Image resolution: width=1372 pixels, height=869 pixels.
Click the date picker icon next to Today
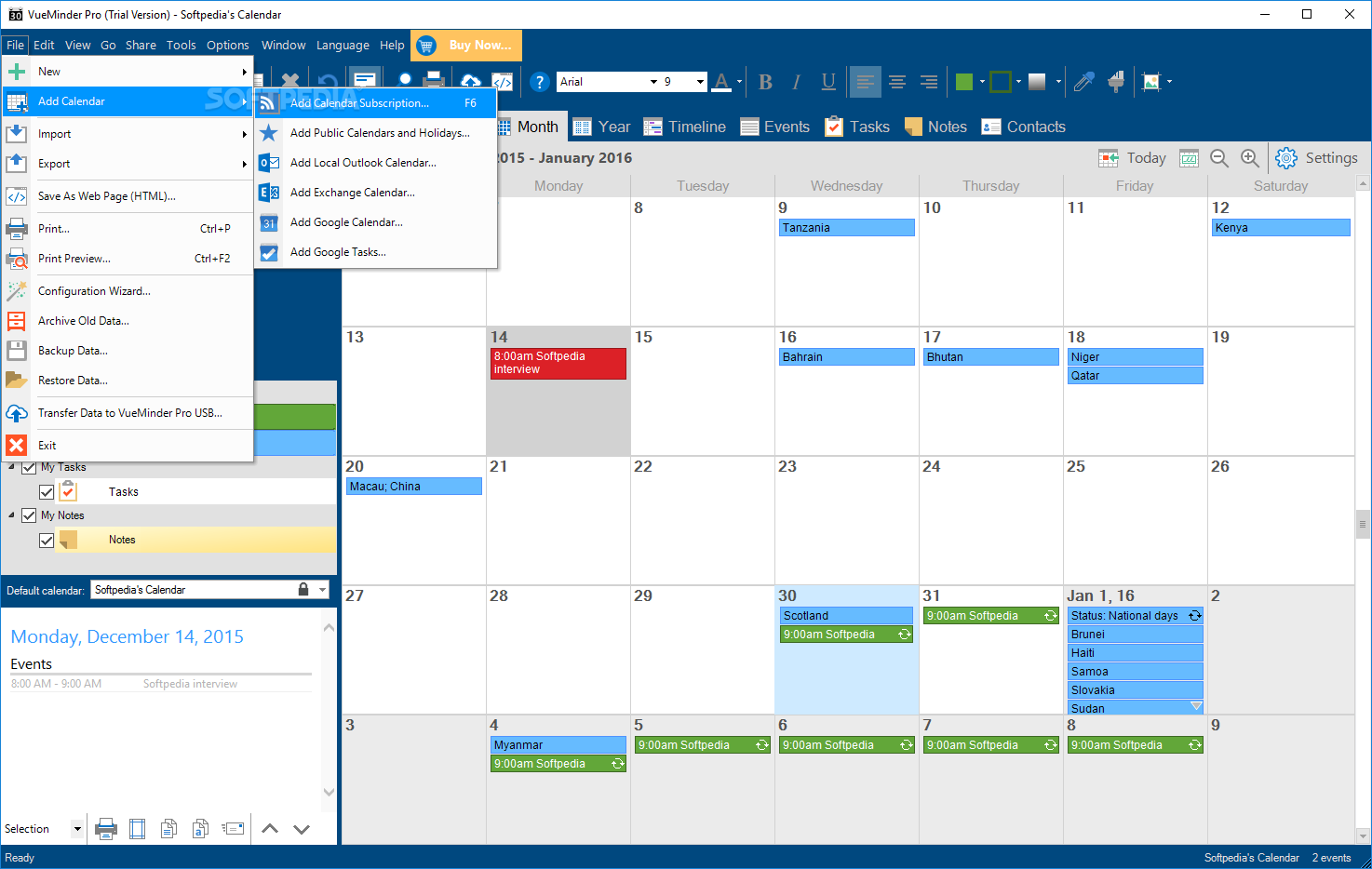(x=1189, y=158)
